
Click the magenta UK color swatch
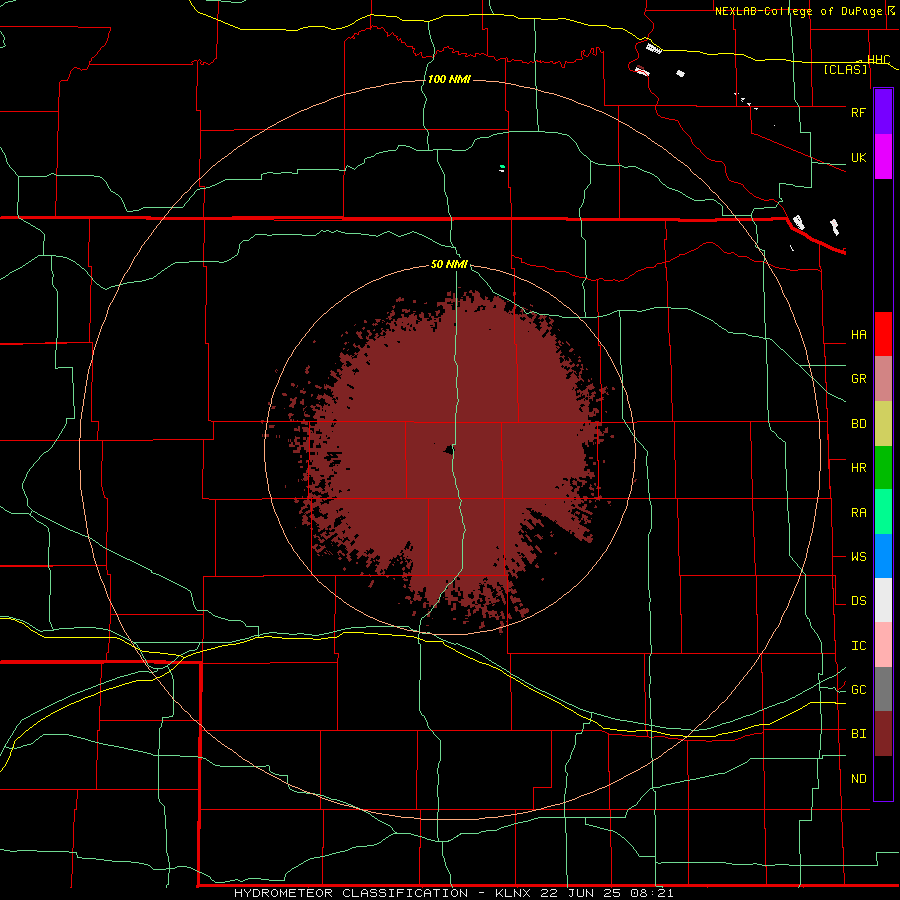883,157
